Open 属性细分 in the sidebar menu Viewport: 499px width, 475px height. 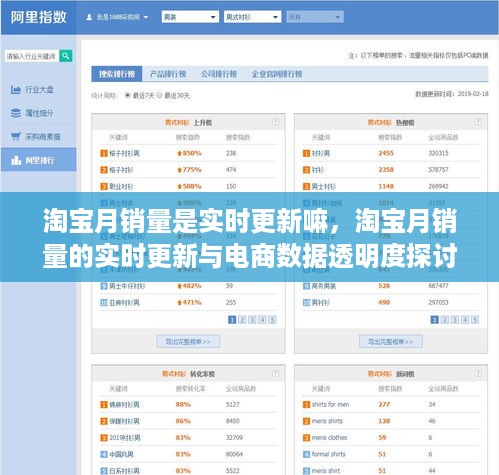[39, 113]
